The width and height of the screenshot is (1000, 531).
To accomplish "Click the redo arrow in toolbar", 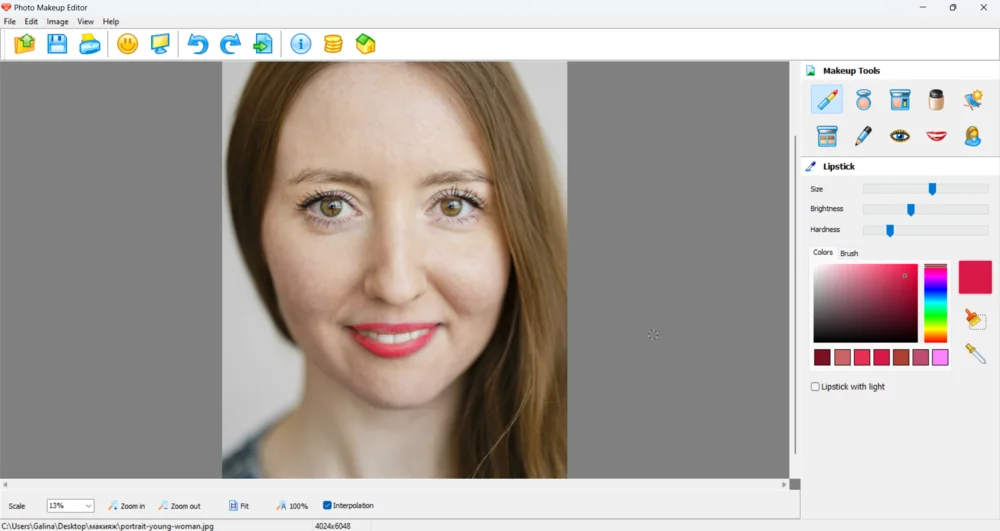I will tap(230, 44).
